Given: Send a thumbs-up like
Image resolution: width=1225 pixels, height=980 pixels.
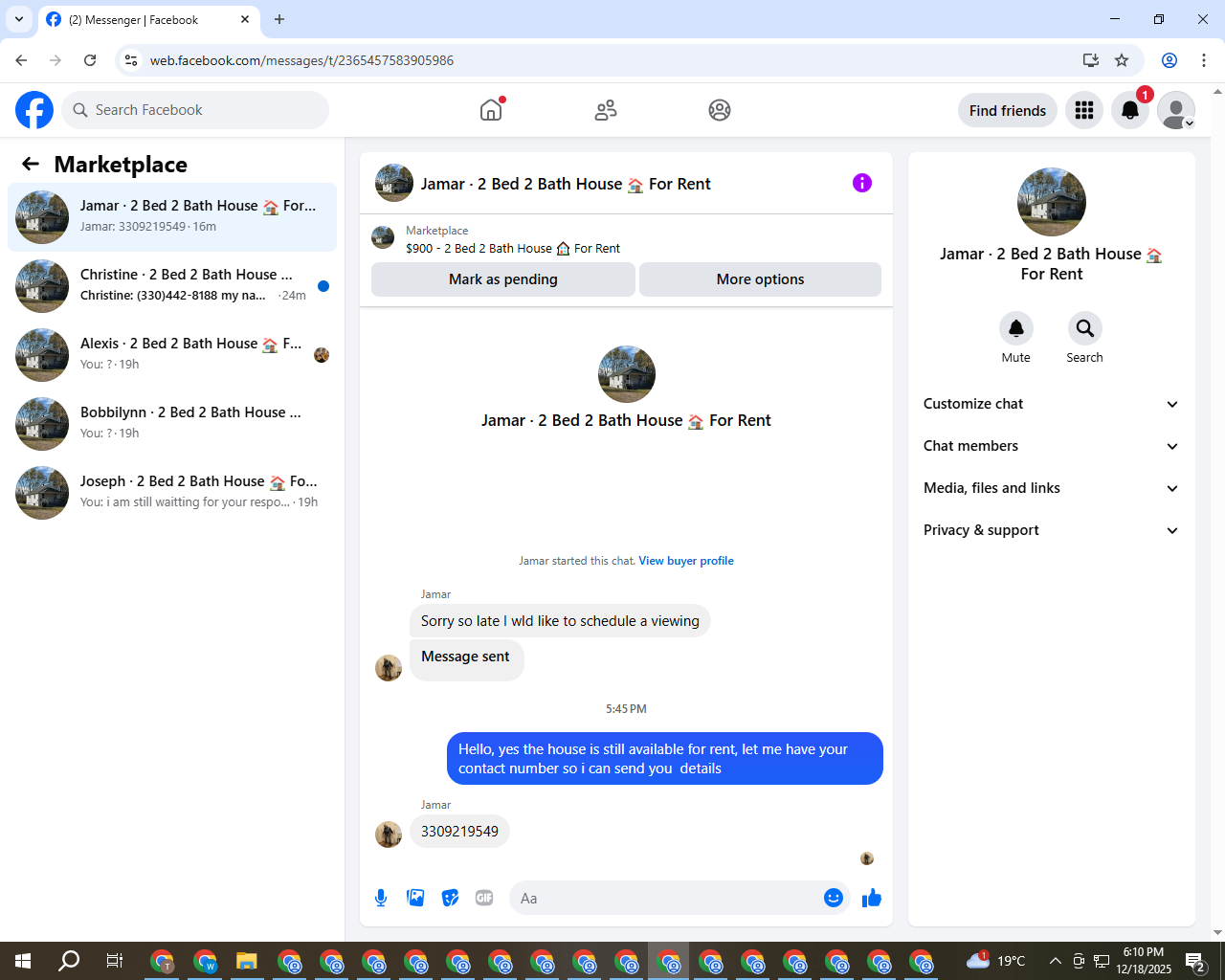Looking at the screenshot, I should [872, 898].
